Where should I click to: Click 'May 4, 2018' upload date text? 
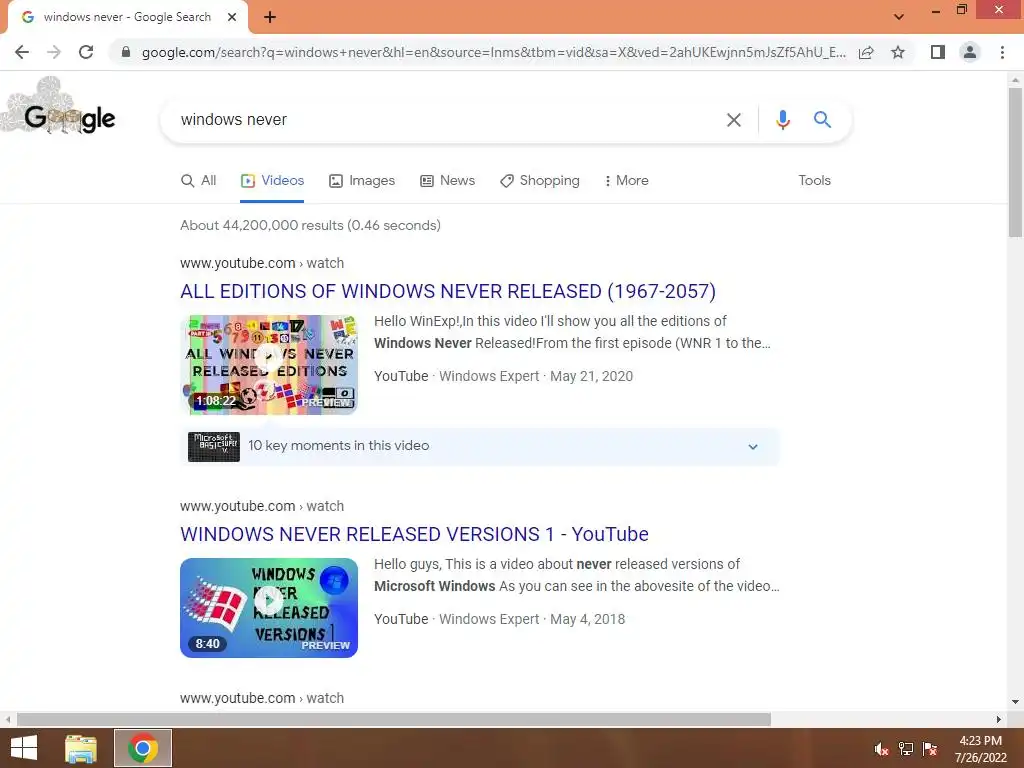point(587,619)
